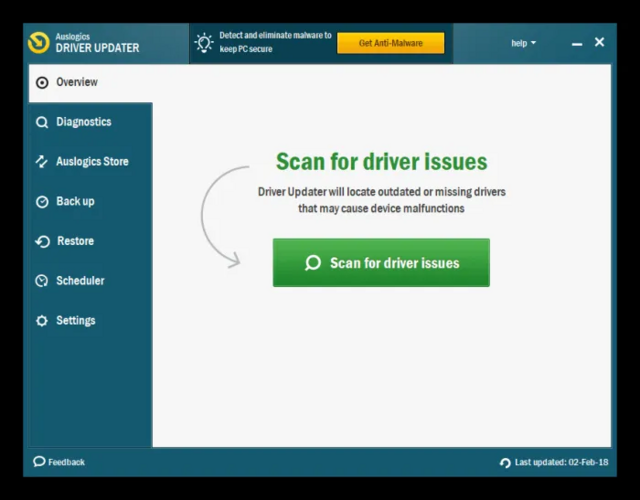The height and width of the screenshot is (500, 640).
Task: Close the Driver Updater window
Action: pyautogui.click(x=599, y=42)
